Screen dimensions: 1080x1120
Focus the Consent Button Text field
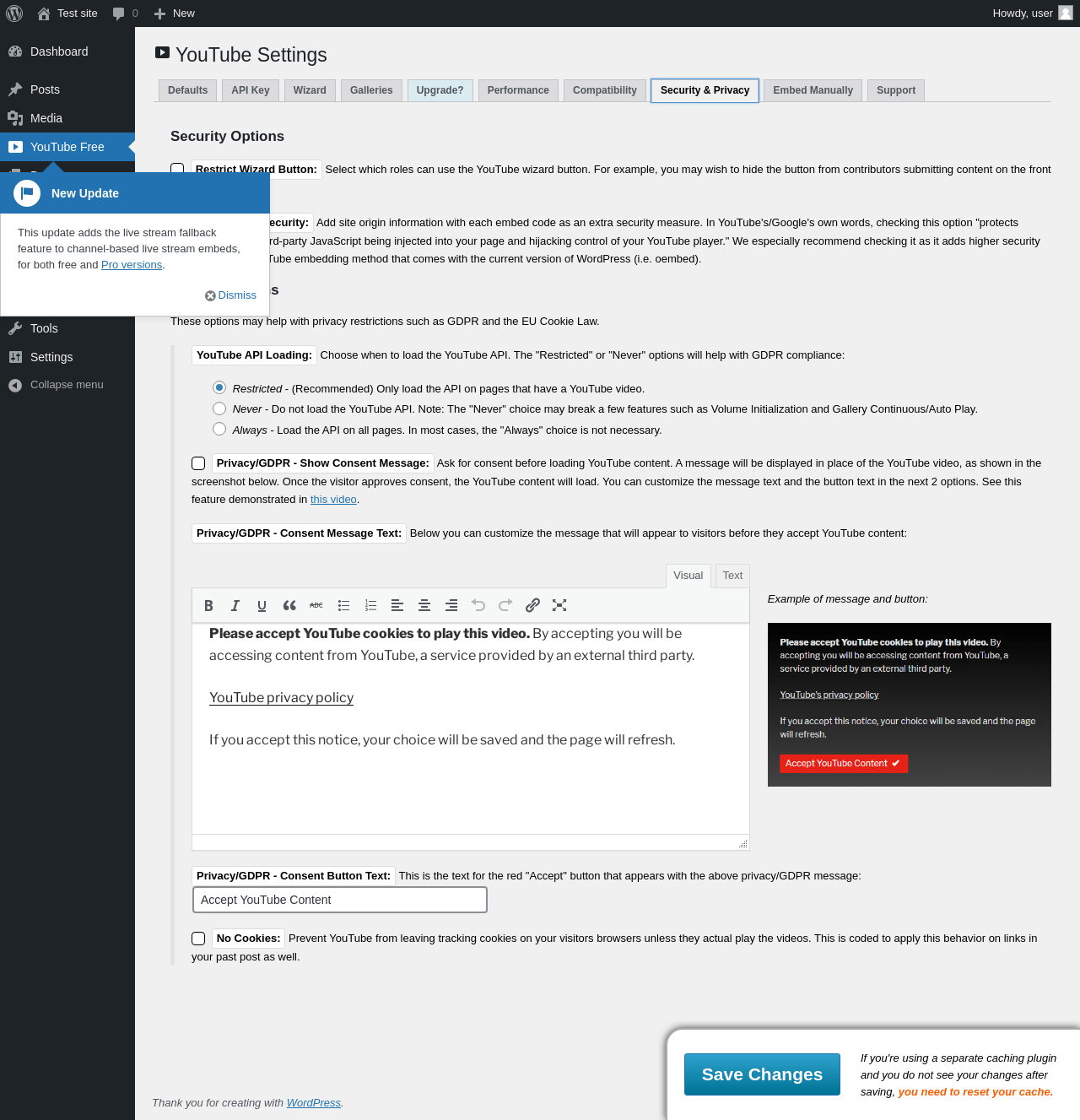pyautogui.click(x=340, y=900)
